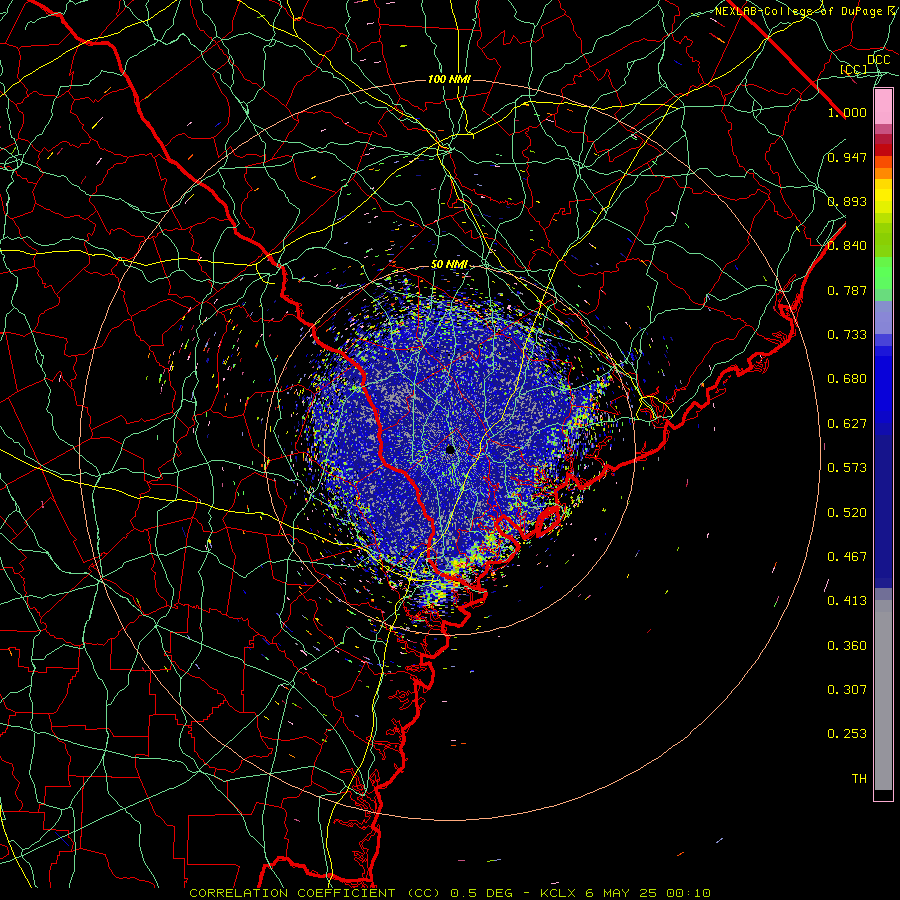Click the 0.947 scale value
Screen dimensions: 900x900
click(x=847, y=157)
